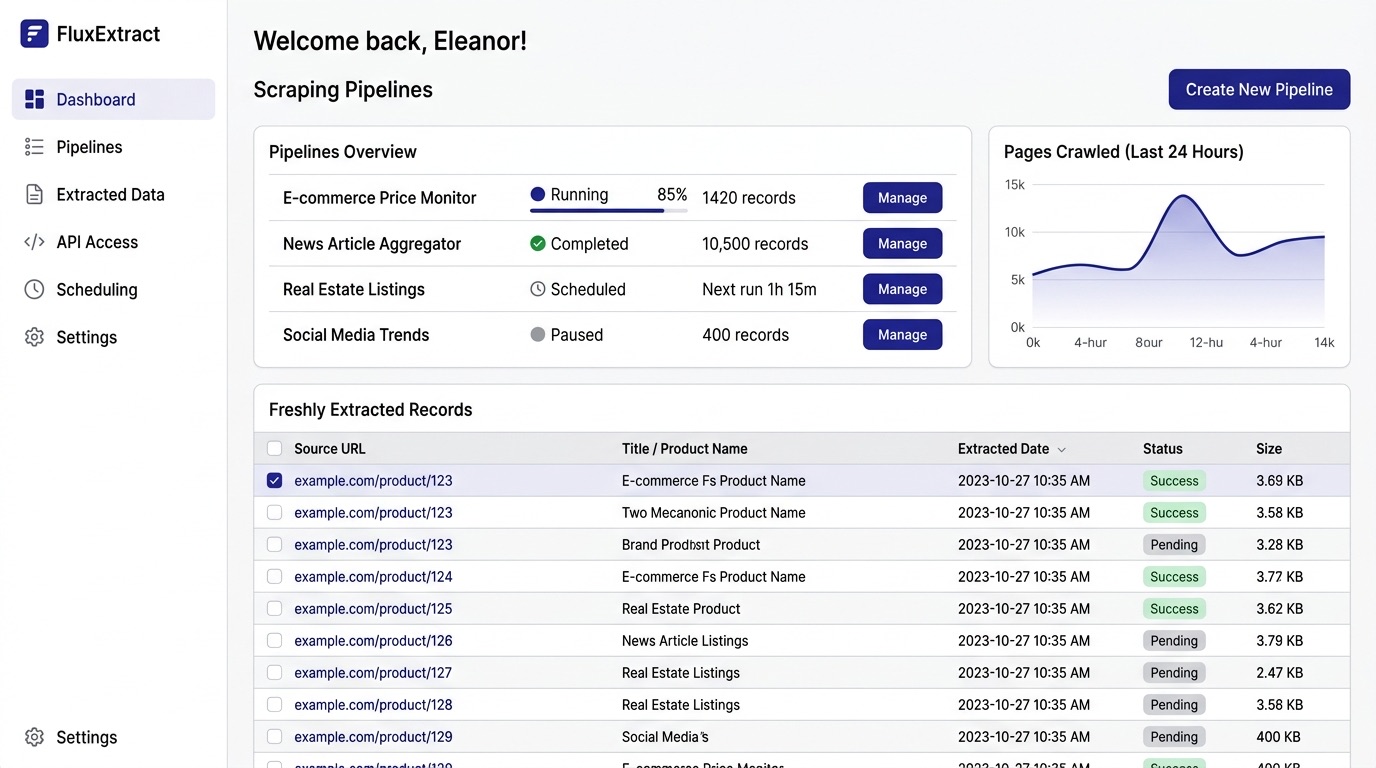The image size is (1376, 768).
Task: Open API Access page
Action: pyautogui.click(x=114, y=242)
